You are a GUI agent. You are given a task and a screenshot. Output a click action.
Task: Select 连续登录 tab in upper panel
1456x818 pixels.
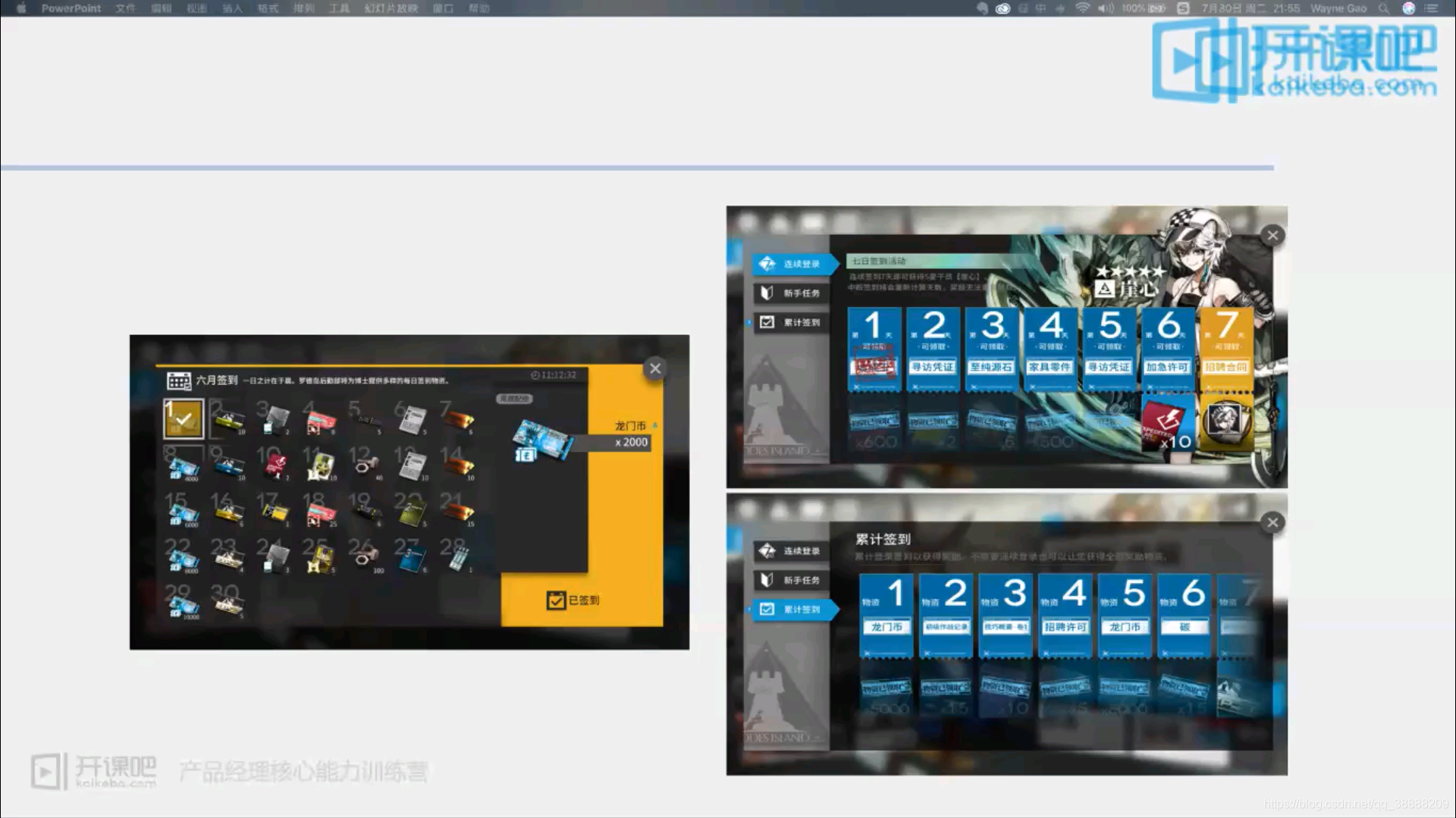pos(794,264)
